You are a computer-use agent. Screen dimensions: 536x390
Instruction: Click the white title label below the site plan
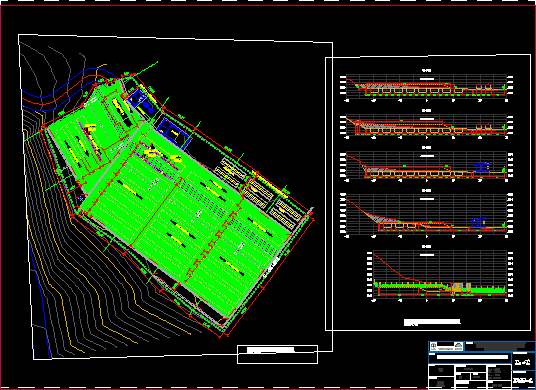271,350
